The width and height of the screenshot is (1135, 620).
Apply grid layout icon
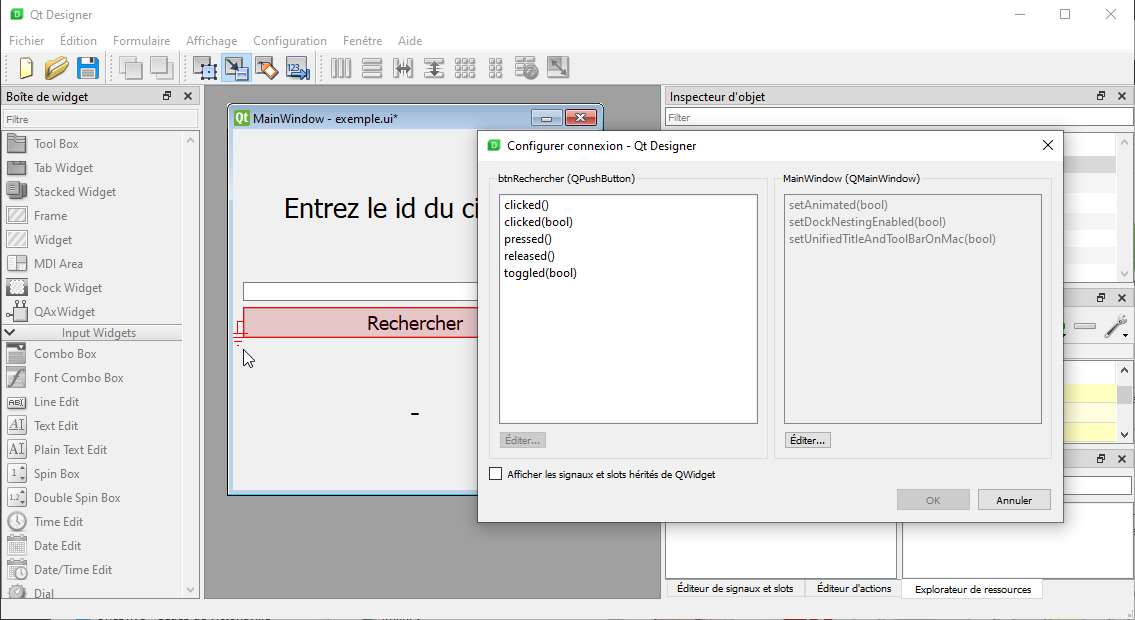click(465, 68)
